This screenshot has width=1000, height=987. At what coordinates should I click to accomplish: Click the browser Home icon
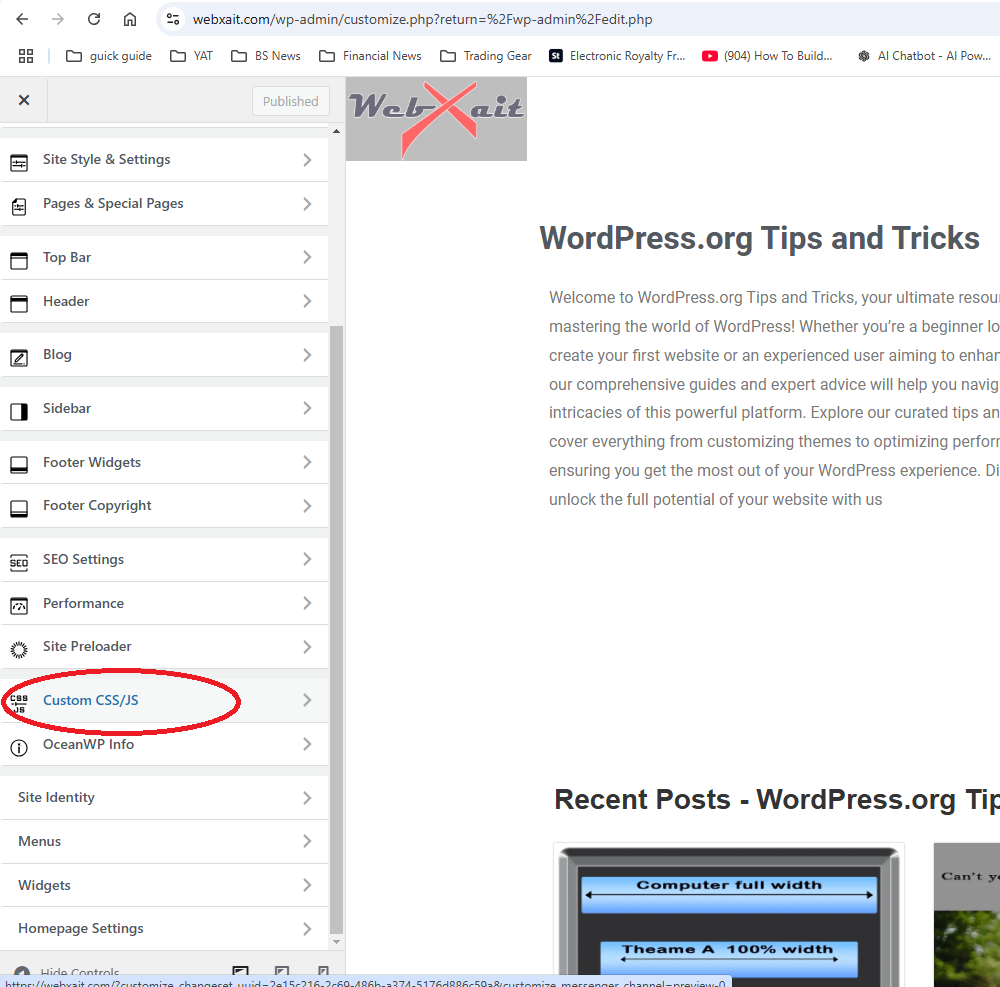pos(129,19)
